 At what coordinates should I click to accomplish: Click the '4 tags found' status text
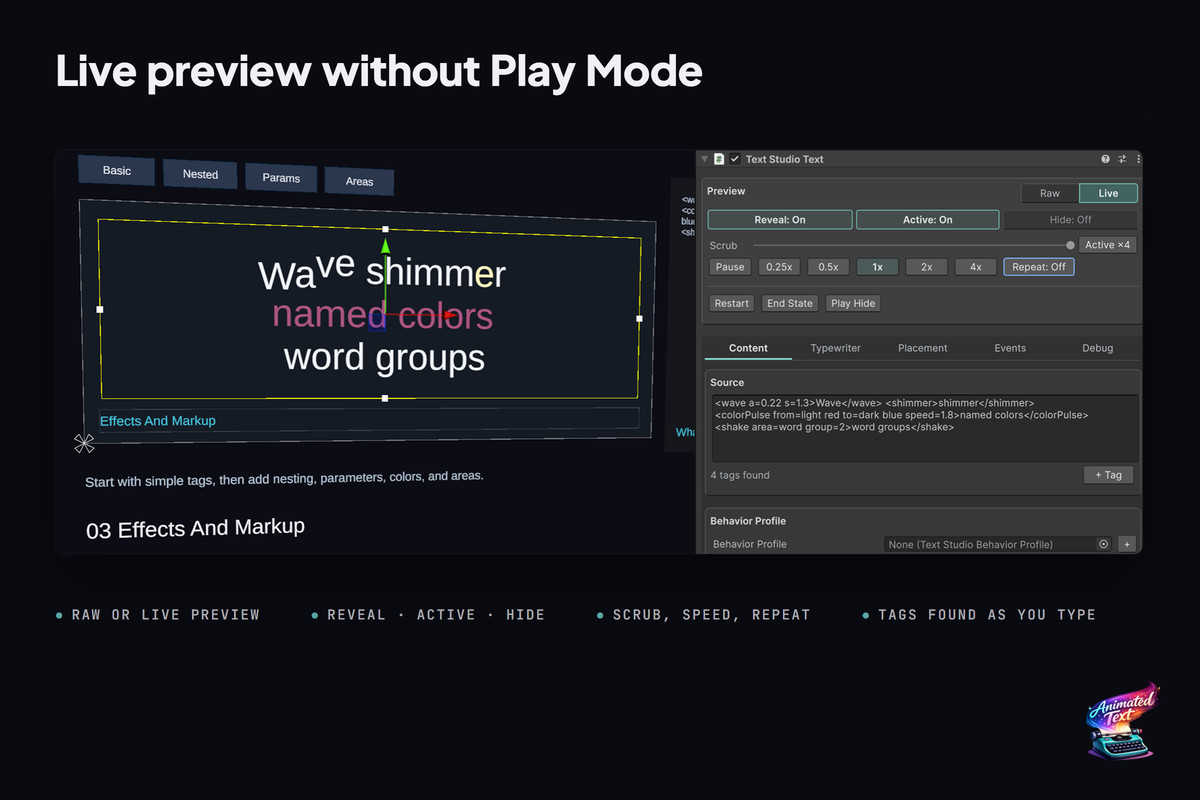click(740, 475)
